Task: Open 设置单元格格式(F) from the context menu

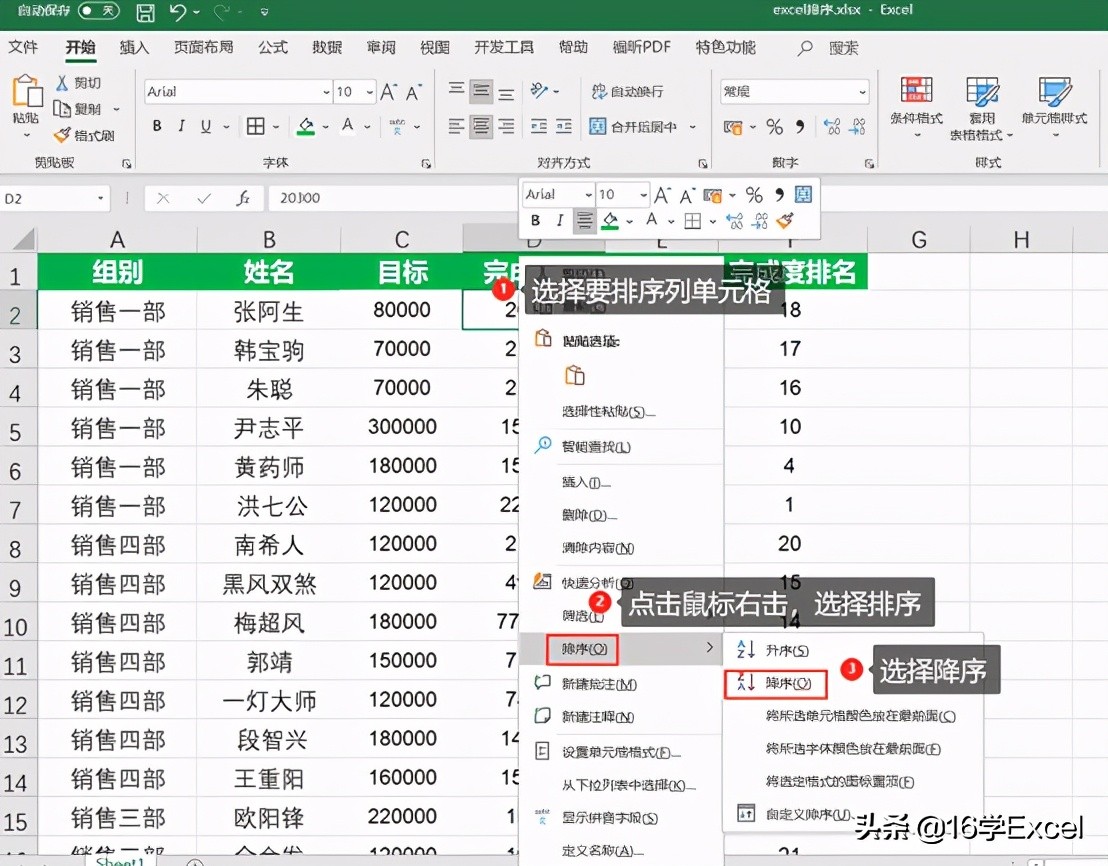Action: click(621, 752)
